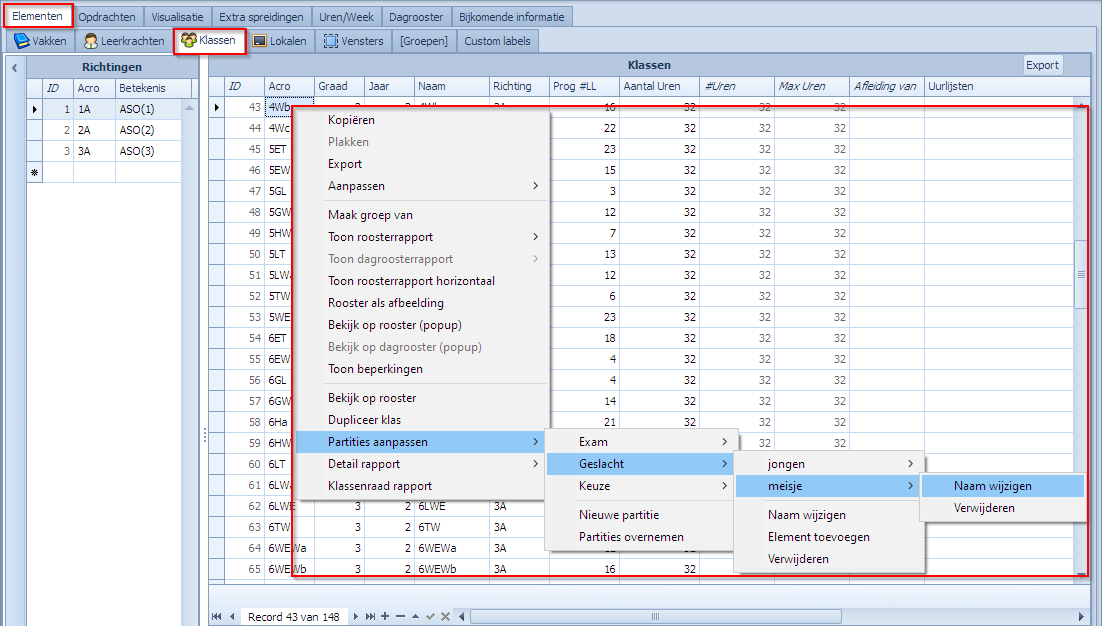This screenshot has height=626, width=1102.
Task: Open Bijkomende informatie tab
Action: [x=512, y=17]
